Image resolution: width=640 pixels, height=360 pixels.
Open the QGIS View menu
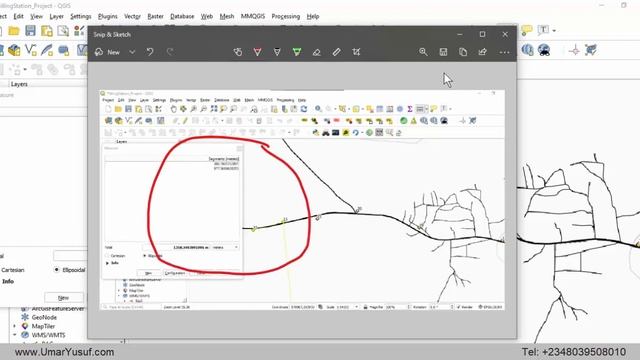pyautogui.click(x=36, y=16)
